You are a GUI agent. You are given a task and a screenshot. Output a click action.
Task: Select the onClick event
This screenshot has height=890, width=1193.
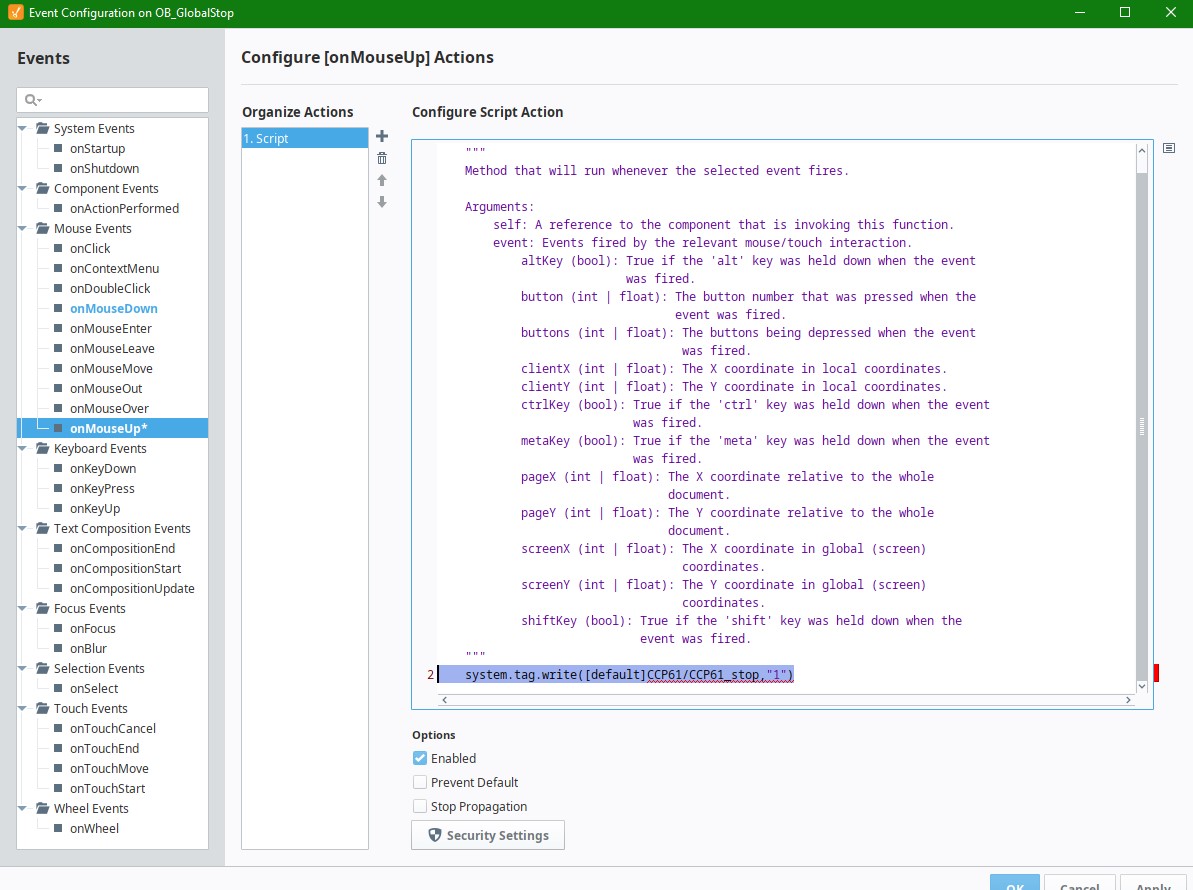pyautogui.click(x=90, y=249)
